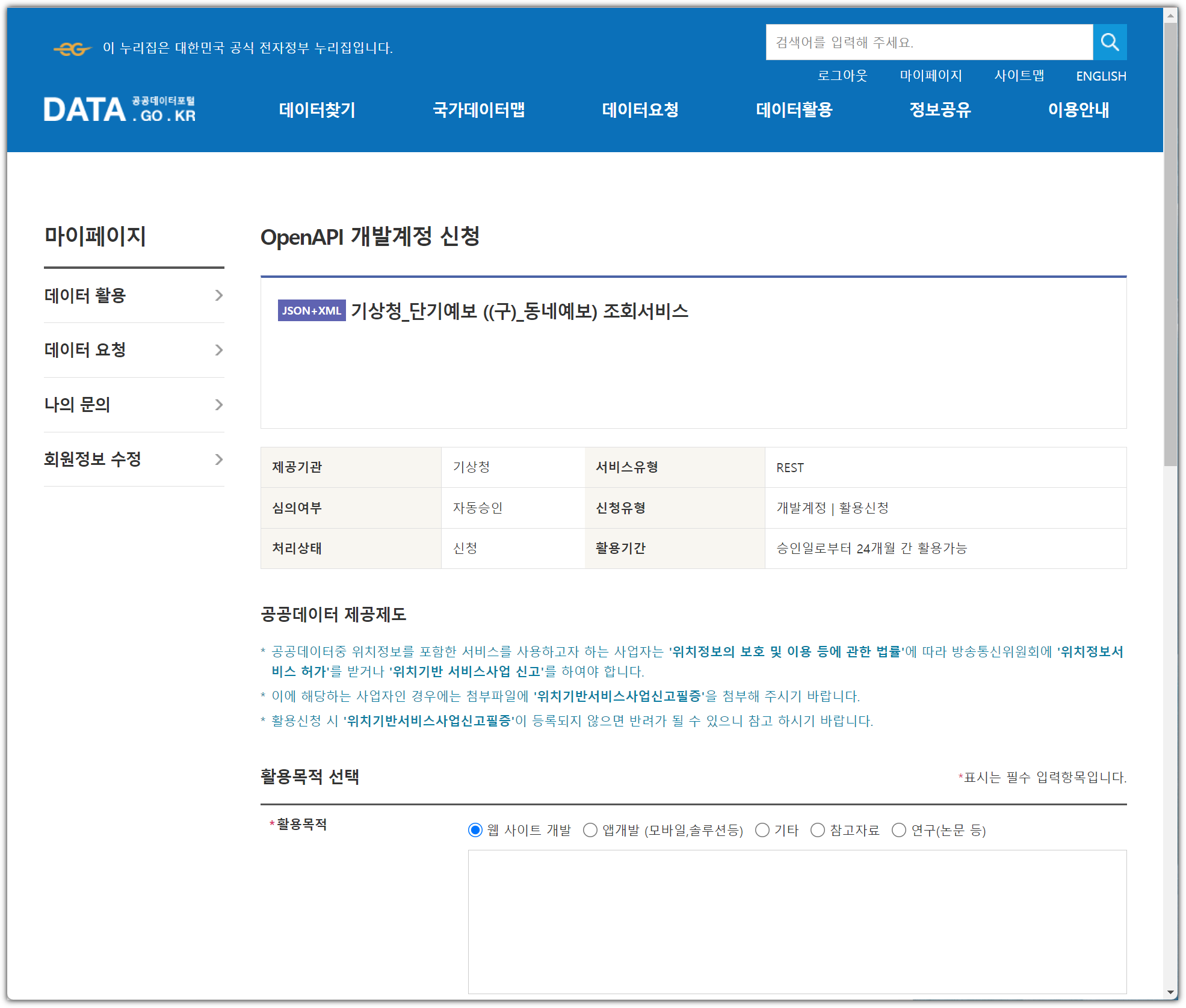Screen dimensions: 1186x1008
Task: Click scrollbar up arrow at top
Action: click(1170, 14)
